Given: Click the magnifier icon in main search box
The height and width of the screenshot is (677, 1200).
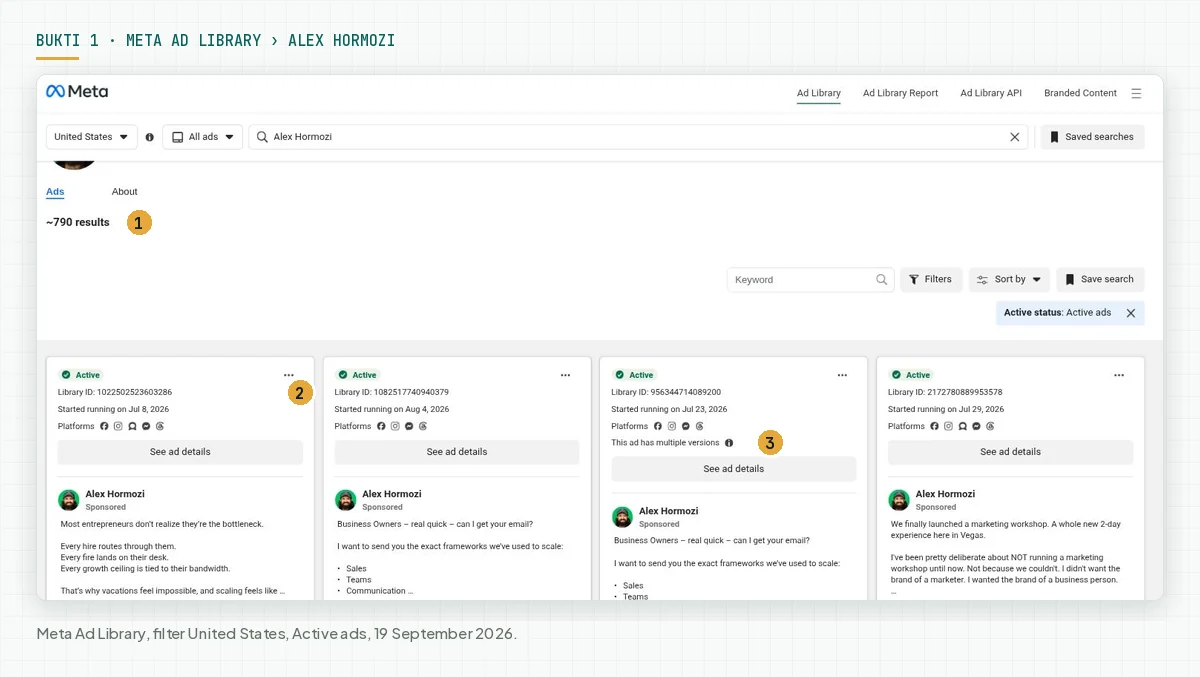Looking at the screenshot, I should coord(262,137).
